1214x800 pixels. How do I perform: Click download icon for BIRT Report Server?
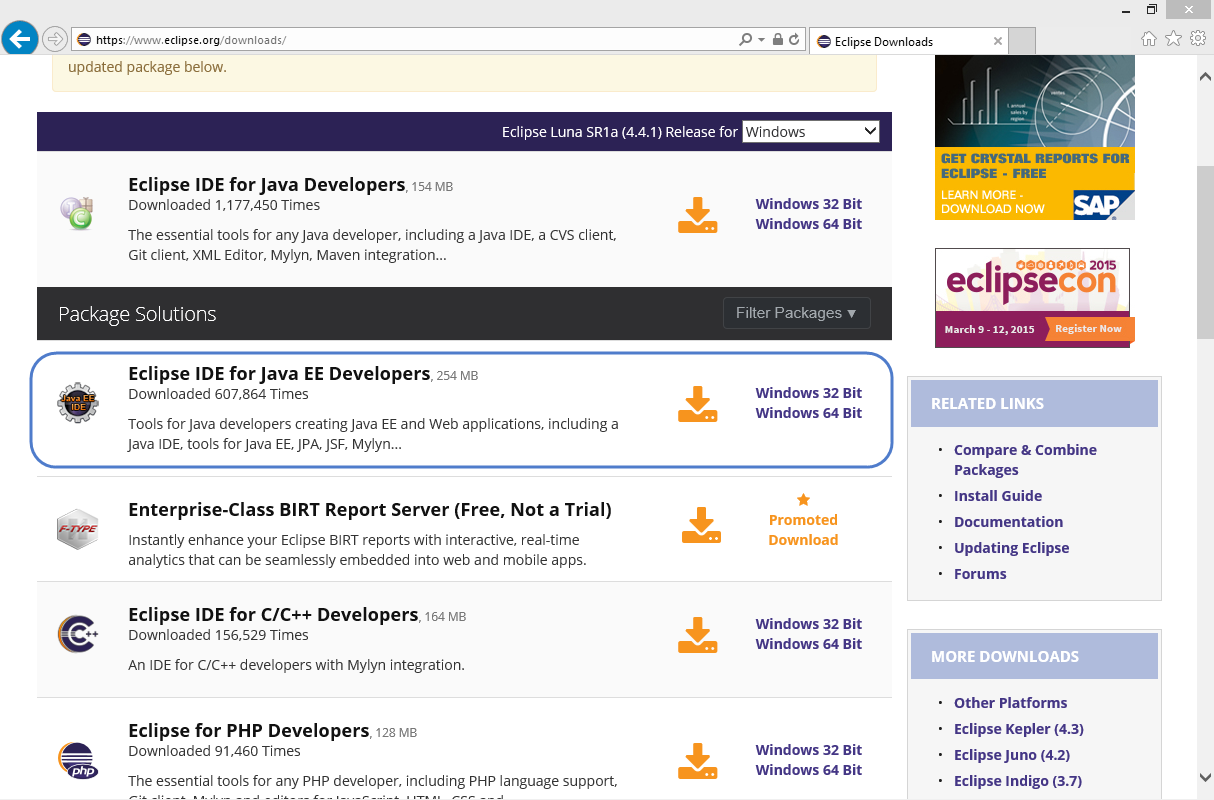point(701,525)
